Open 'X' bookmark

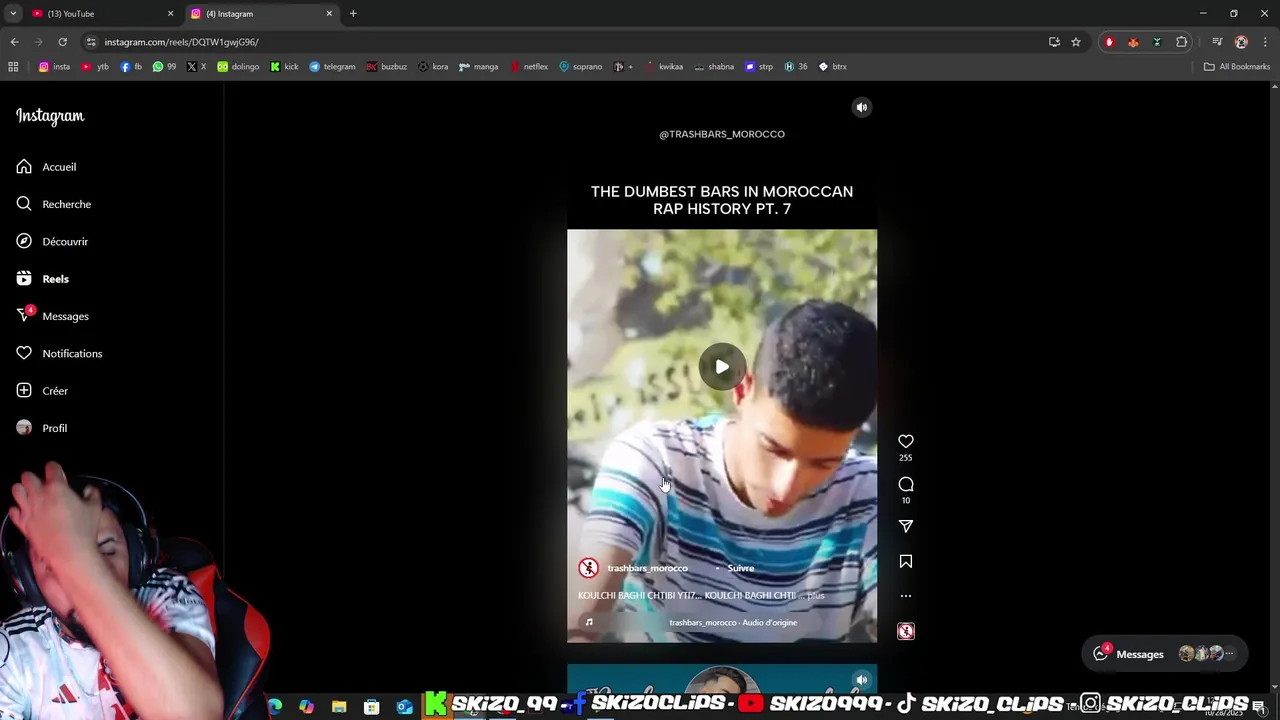[x=196, y=67]
